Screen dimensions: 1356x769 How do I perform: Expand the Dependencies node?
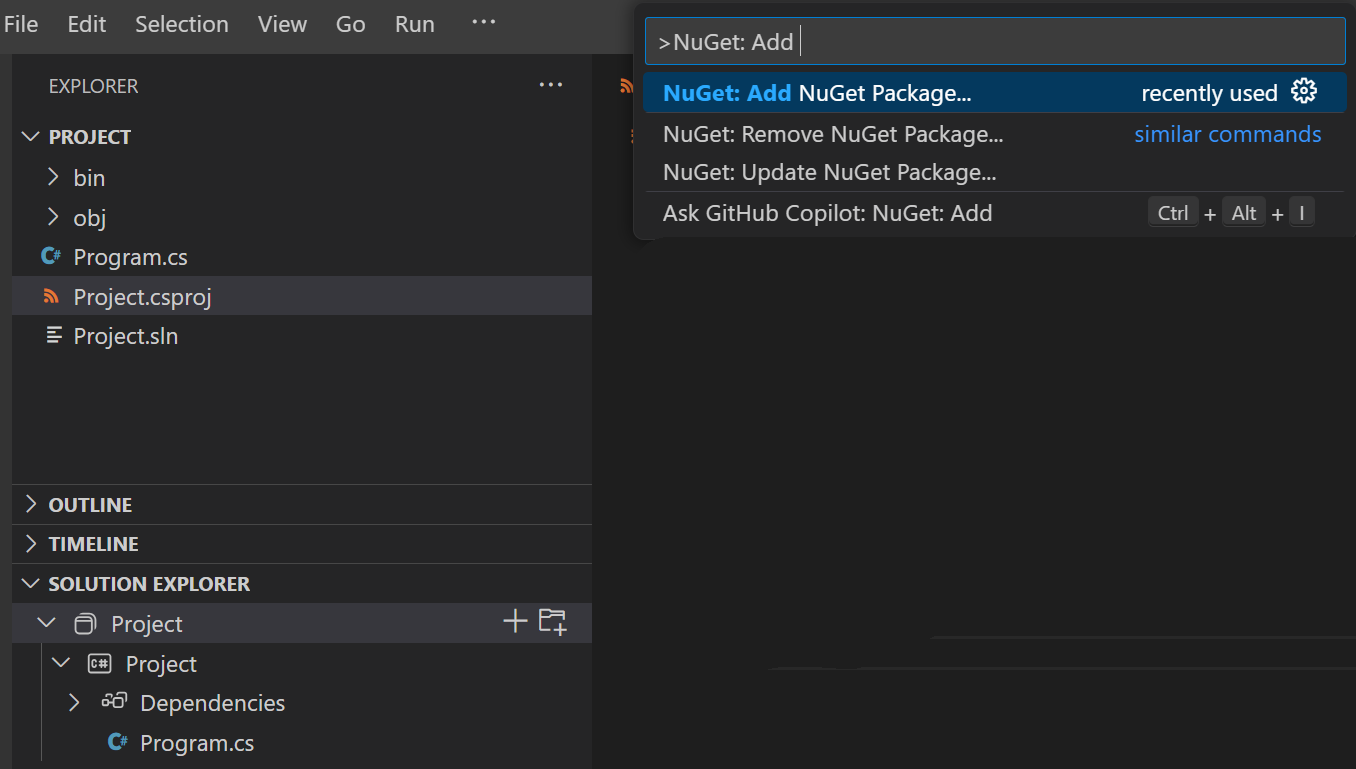tap(73, 702)
